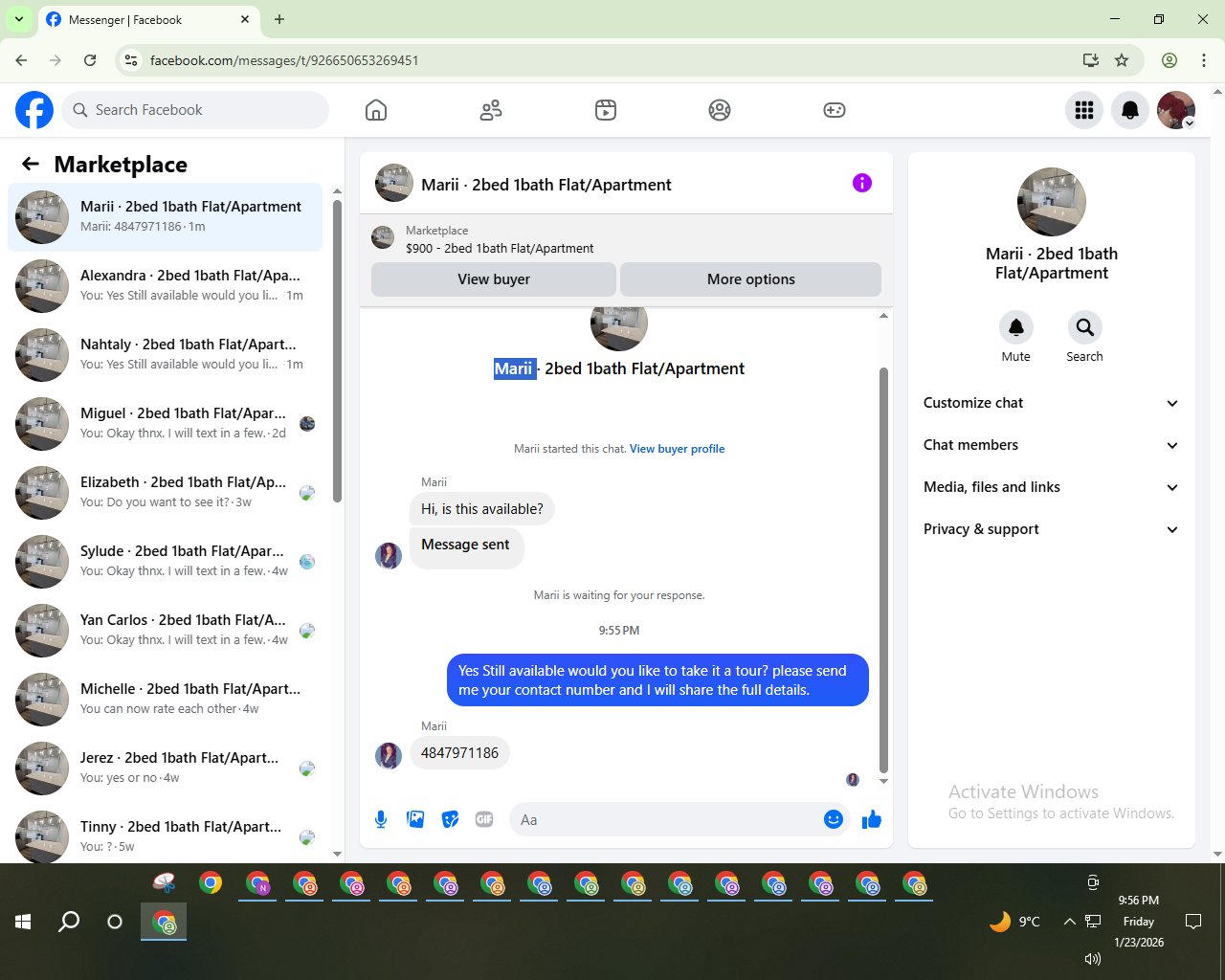Viewport: 1225px width, 980px height.
Task: Open the Marii conversation in the list
Action: [x=165, y=217]
